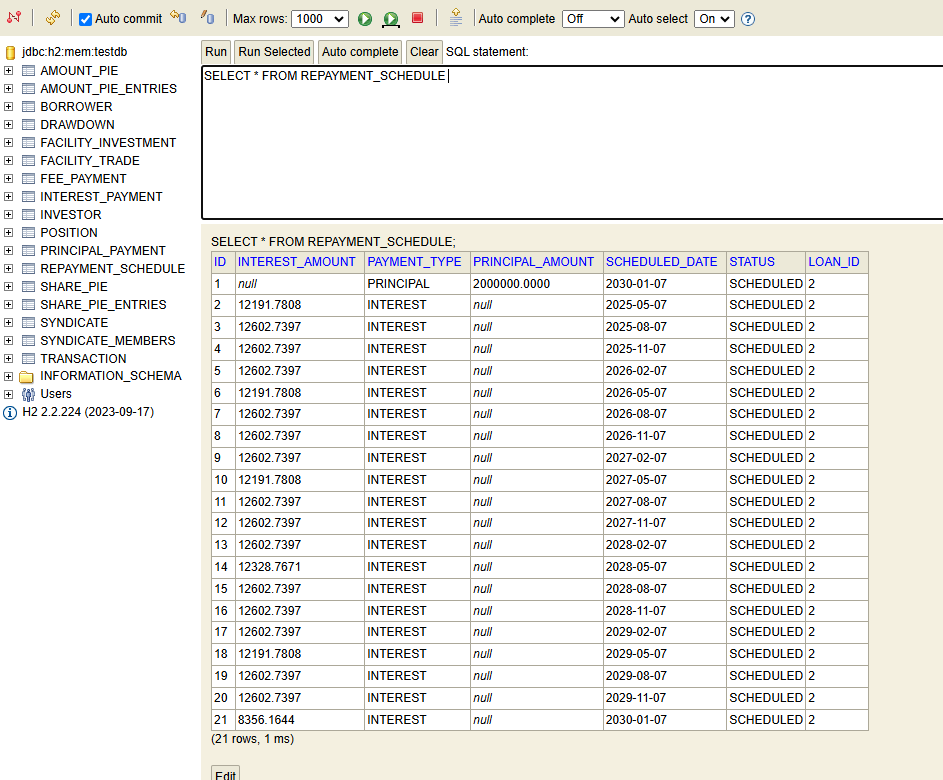Open the Max rows dropdown
This screenshot has width=943, height=780.
[x=320, y=19]
